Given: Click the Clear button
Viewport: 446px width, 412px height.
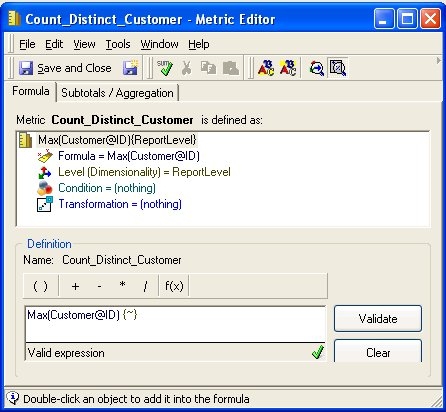Looking at the screenshot, I should pos(378,351).
